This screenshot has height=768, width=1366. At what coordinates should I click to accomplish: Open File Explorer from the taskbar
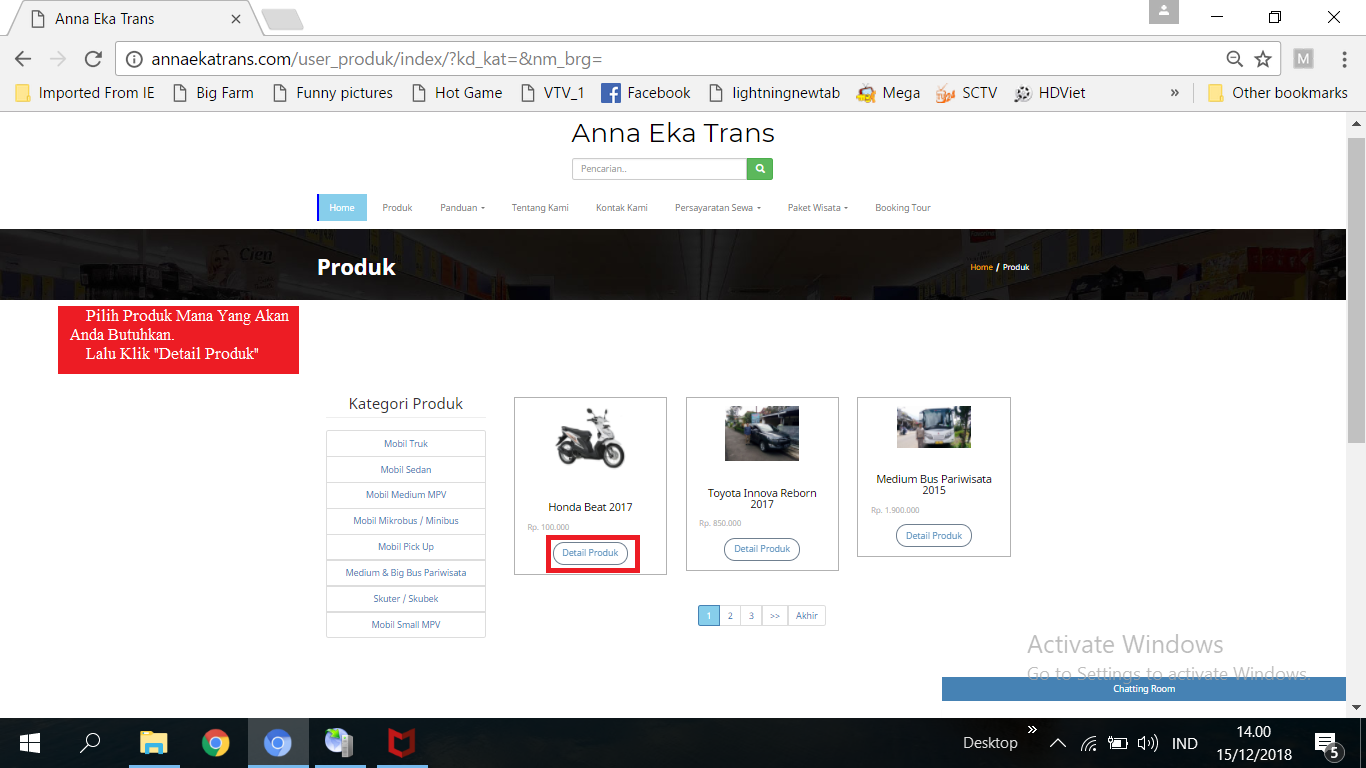click(153, 743)
